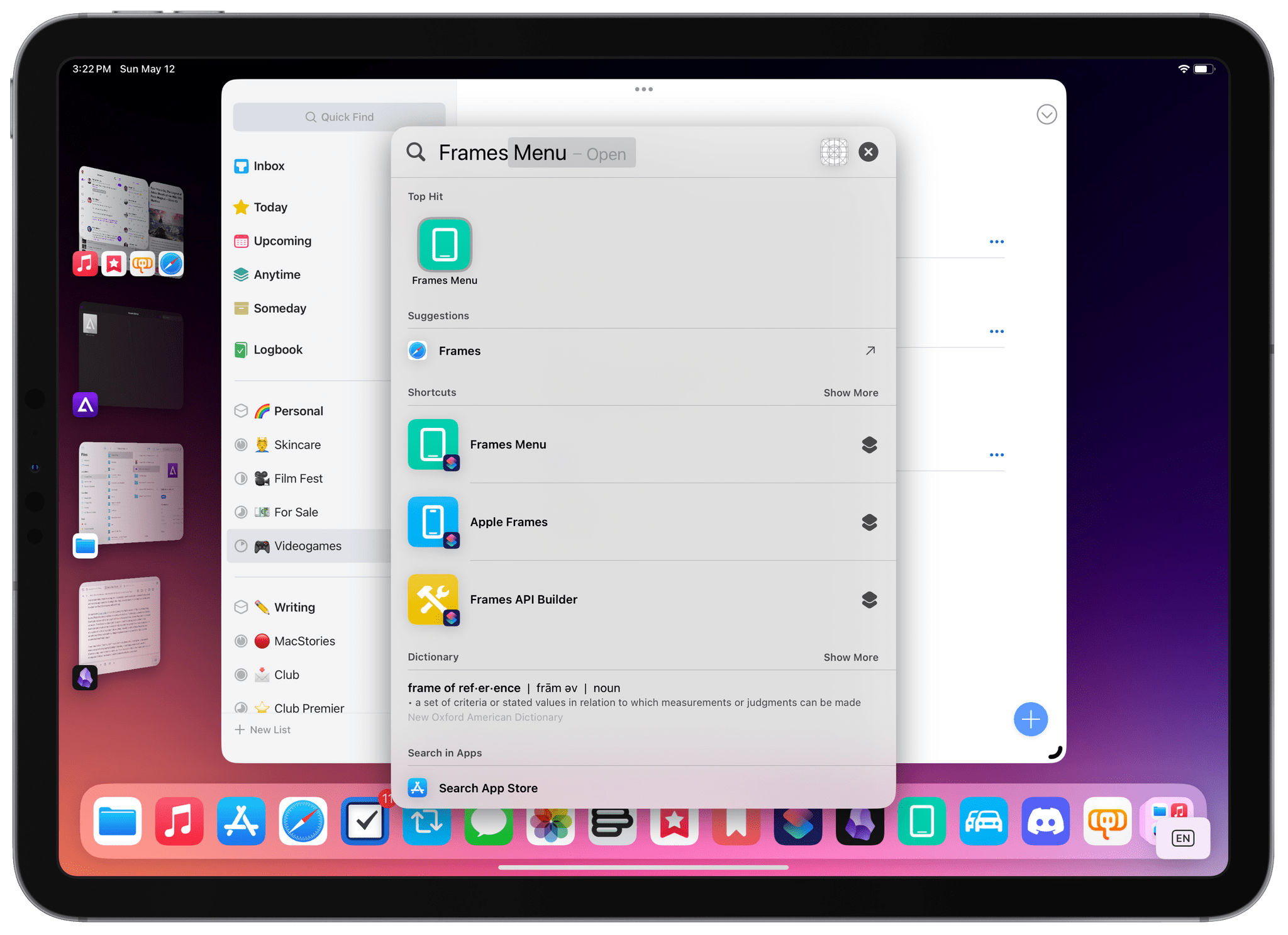This screenshot has width=1288, height=935.
Task: Open the orange chat-bubble app in the dock
Action: click(x=1107, y=822)
